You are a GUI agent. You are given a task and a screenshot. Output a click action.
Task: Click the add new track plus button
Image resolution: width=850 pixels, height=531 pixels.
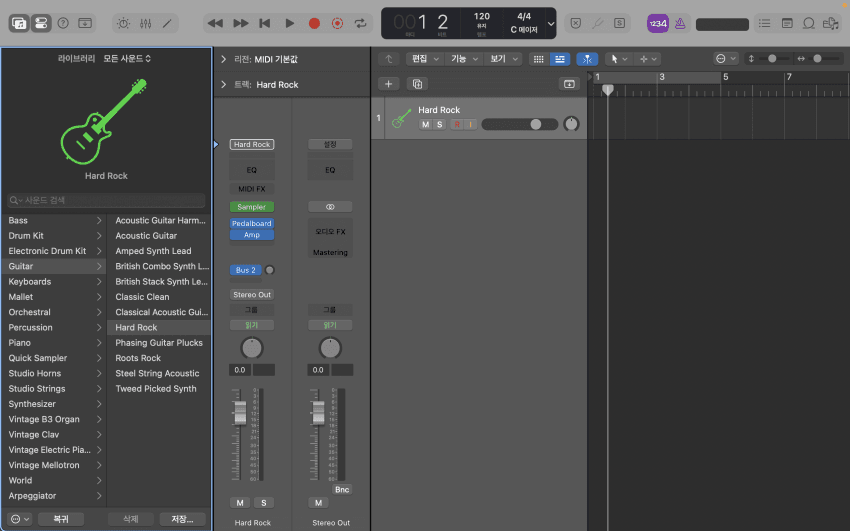coord(390,84)
